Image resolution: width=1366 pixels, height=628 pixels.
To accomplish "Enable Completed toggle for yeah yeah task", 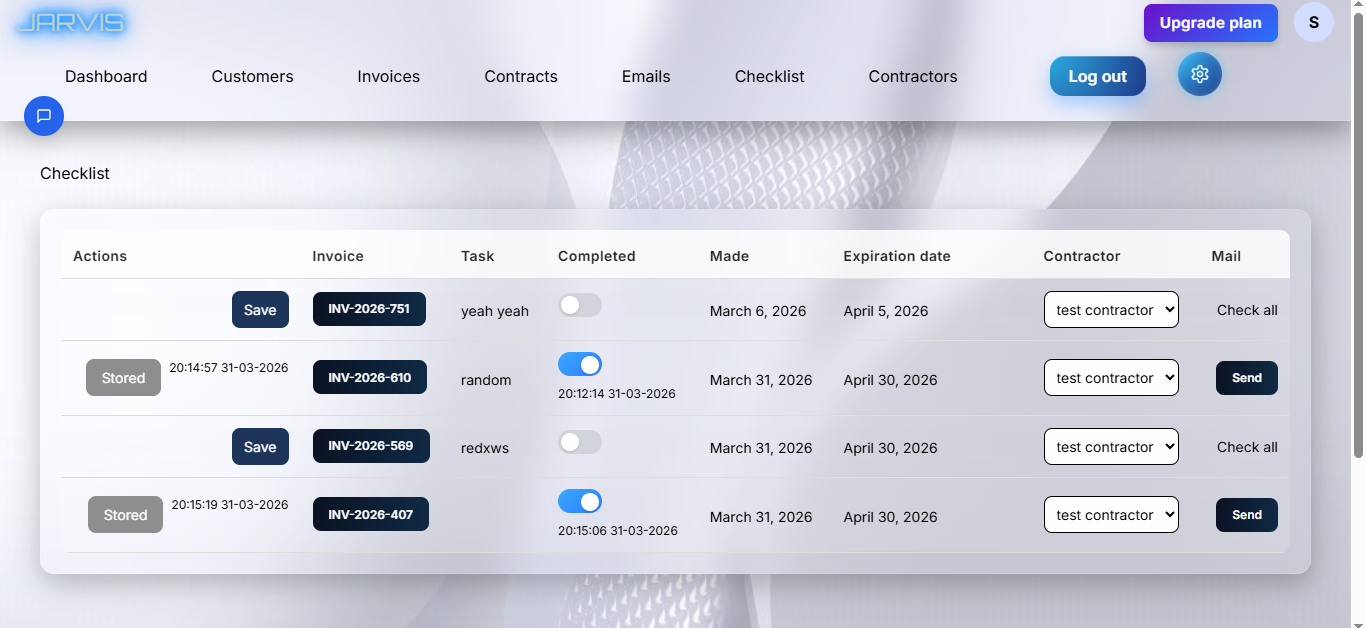I will 580,306.
